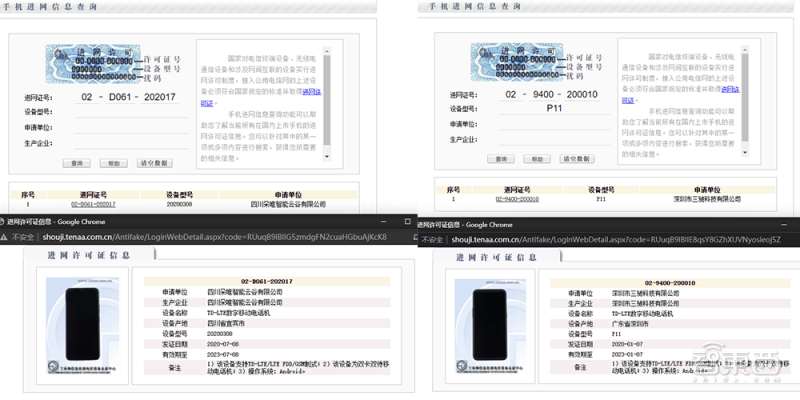Click the minimize icon of the D061 Chrome popup
The image size is (800, 400).
(x=386, y=221)
